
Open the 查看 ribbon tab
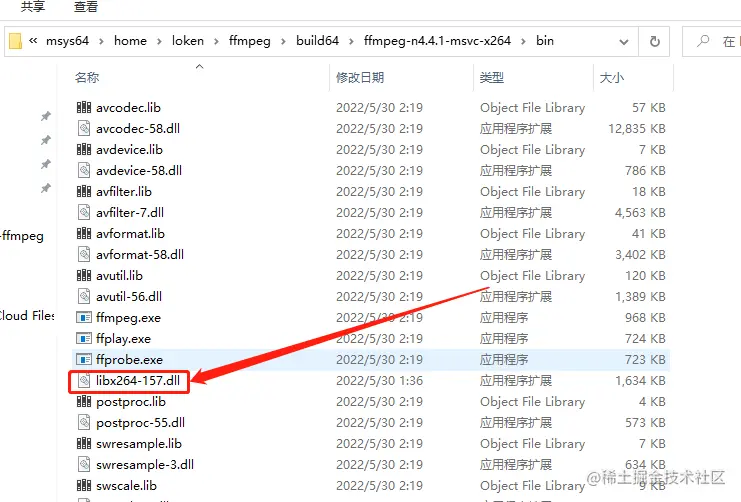[x=86, y=7]
